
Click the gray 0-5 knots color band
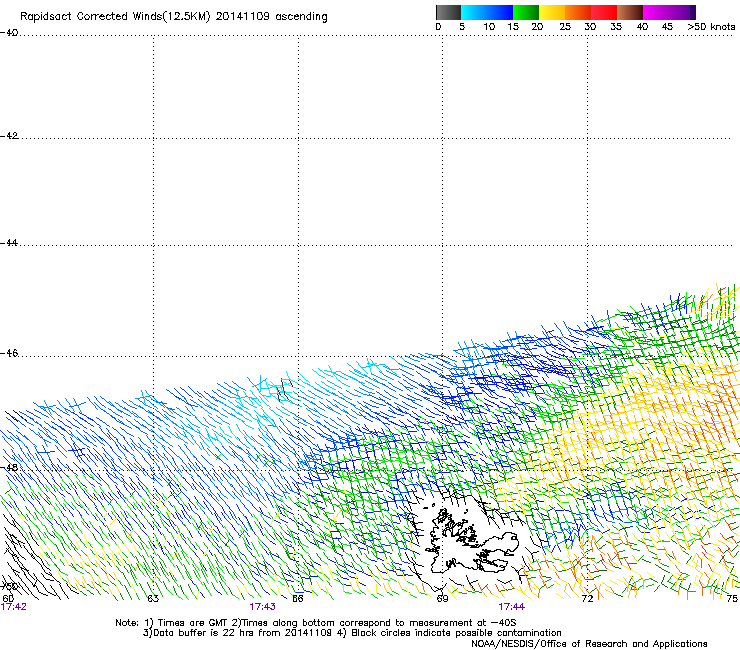(448, 12)
